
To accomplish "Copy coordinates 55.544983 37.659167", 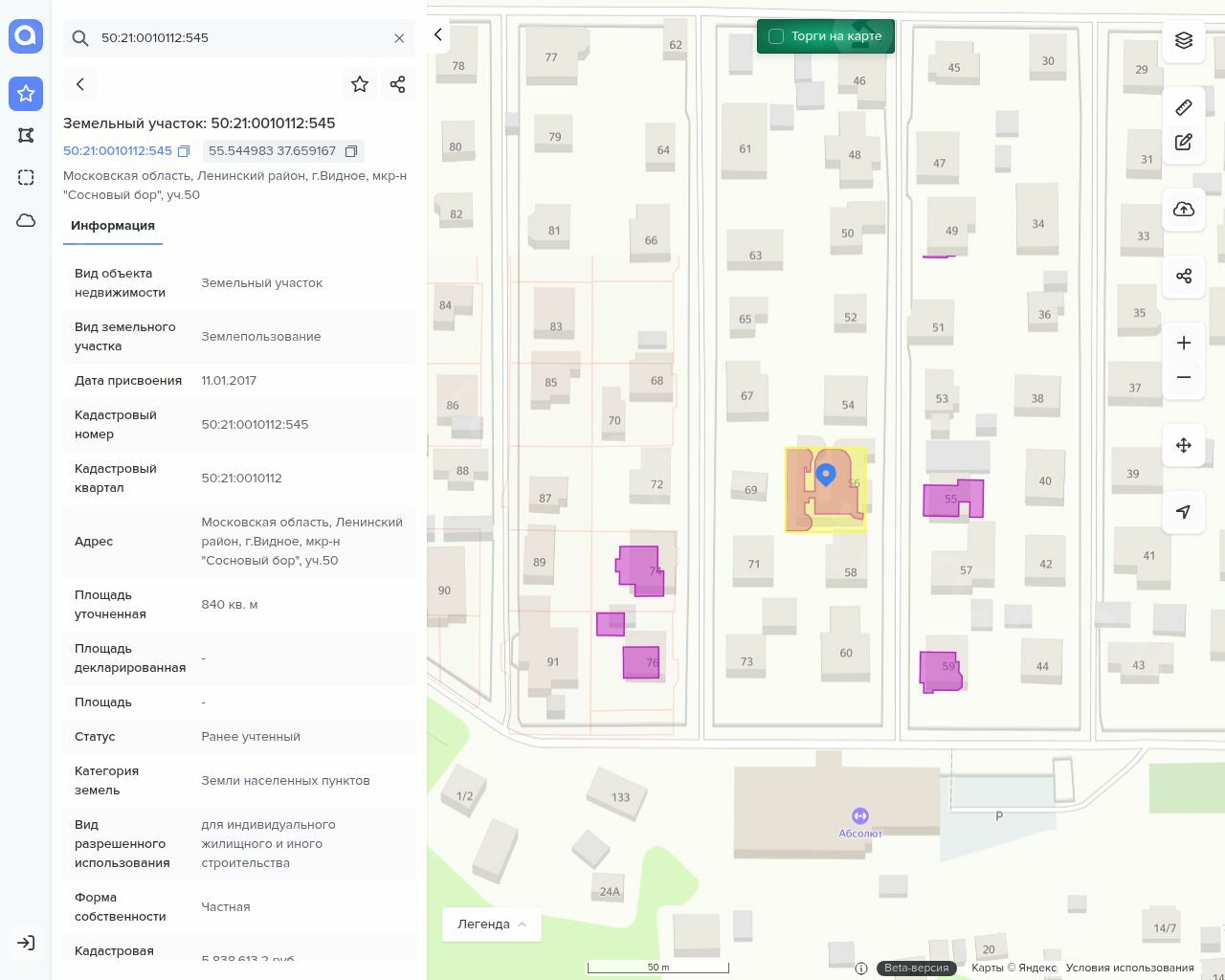I will [351, 151].
